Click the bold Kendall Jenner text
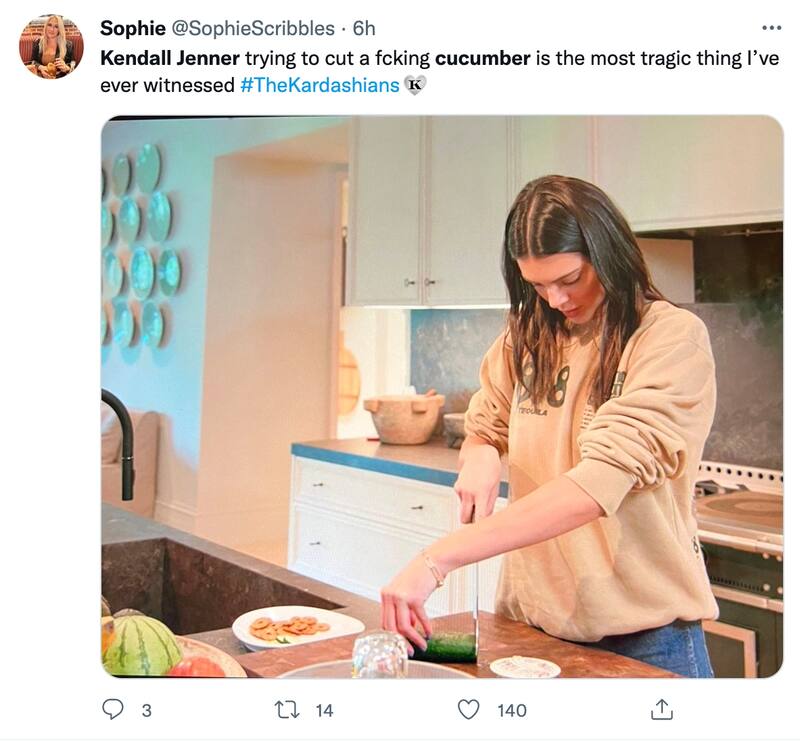 click(163, 58)
